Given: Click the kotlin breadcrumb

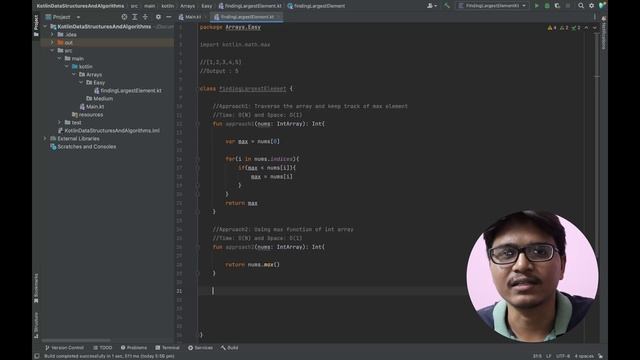Looking at the screenshot, I should [167, 6].
